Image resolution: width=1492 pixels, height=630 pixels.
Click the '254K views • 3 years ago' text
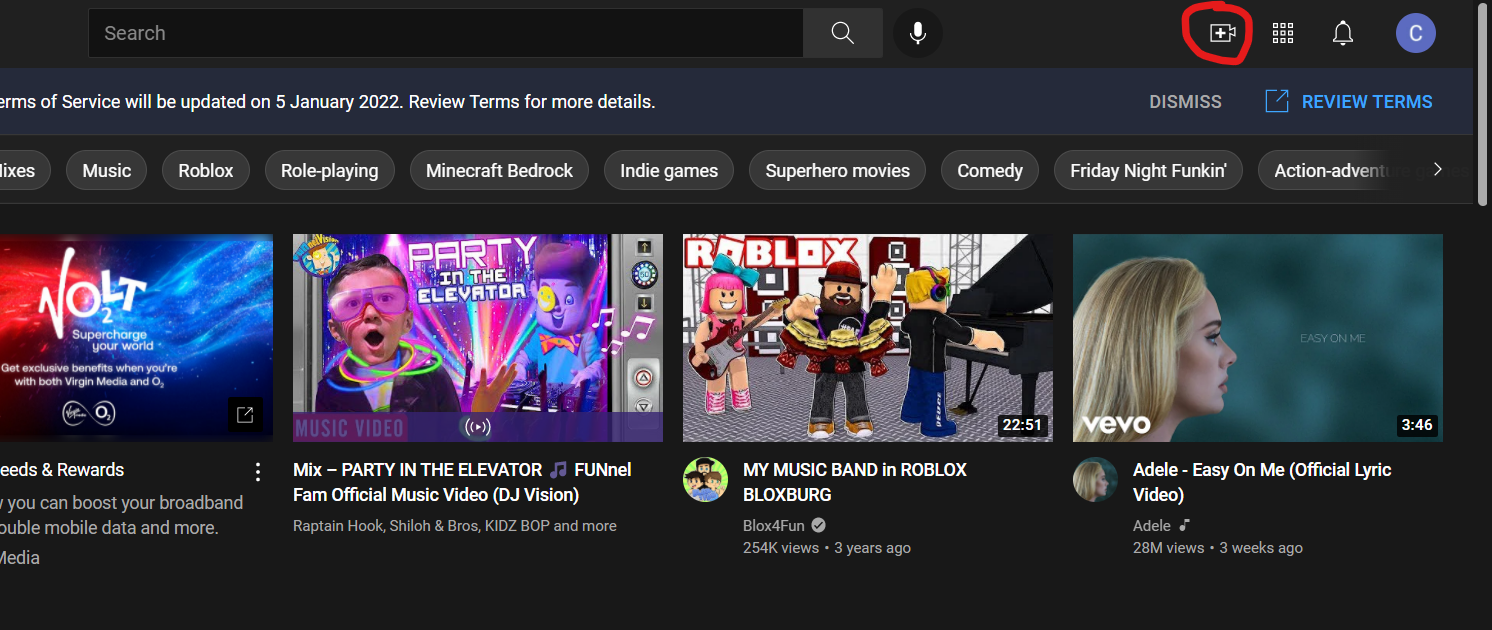point(827,548)
